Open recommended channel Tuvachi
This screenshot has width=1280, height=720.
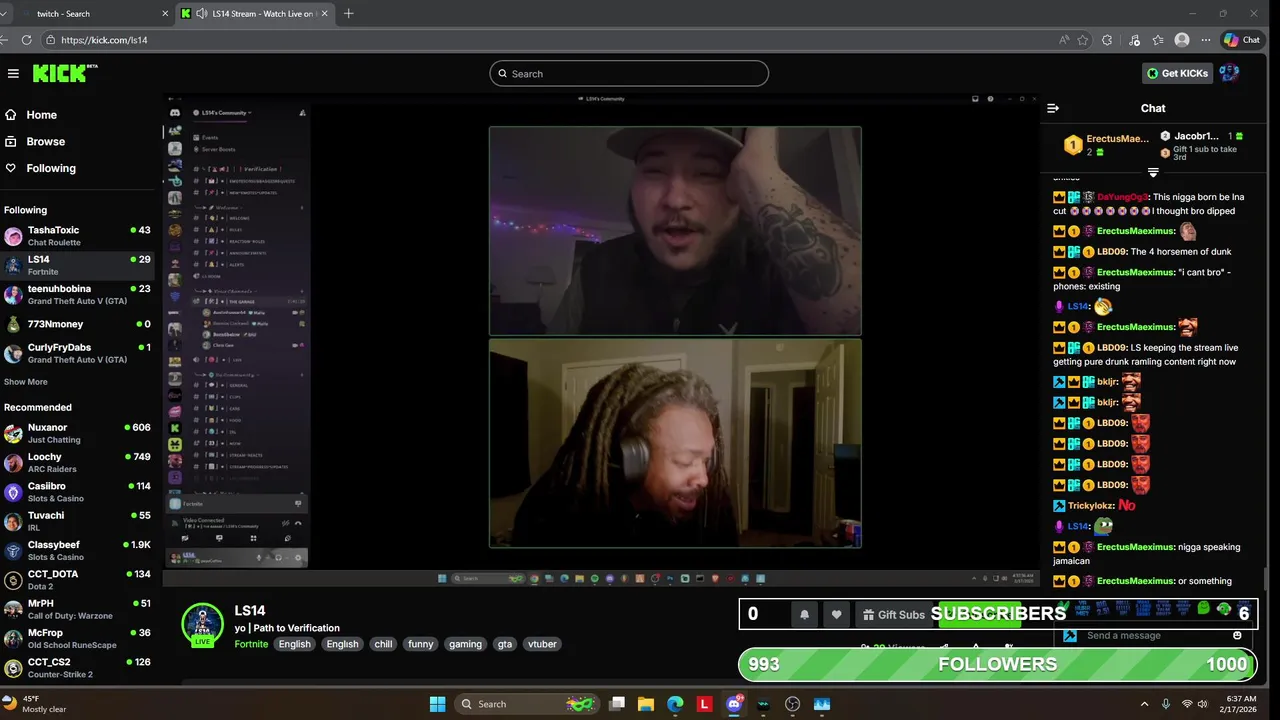point(78,521)
